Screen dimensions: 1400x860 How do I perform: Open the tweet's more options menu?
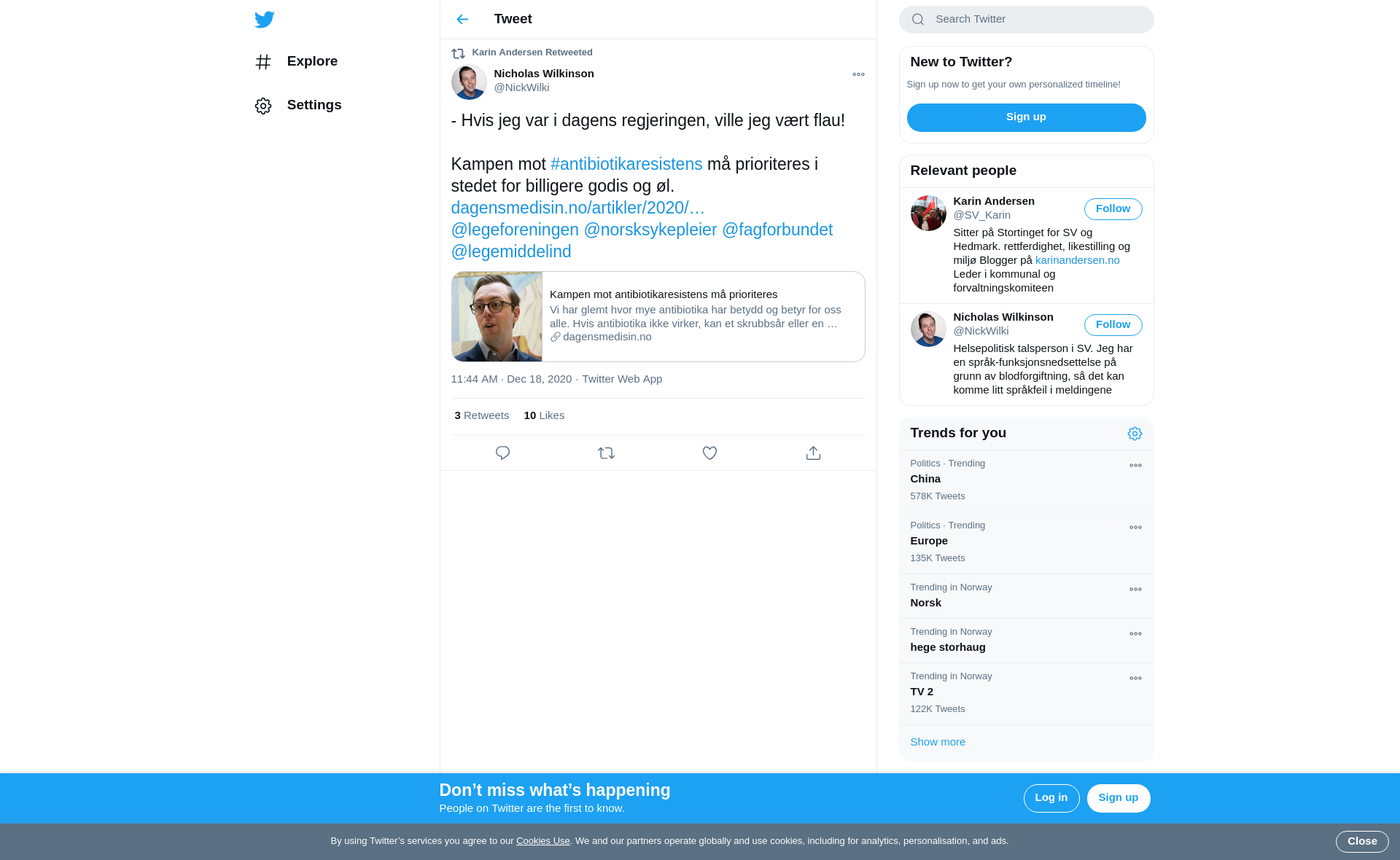point(858,74)
